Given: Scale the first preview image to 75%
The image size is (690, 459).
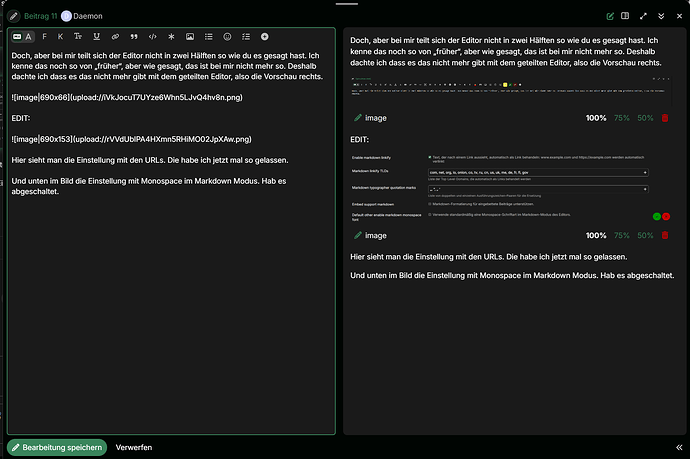Looking at the screenshot, I should (x=621, y=117).
